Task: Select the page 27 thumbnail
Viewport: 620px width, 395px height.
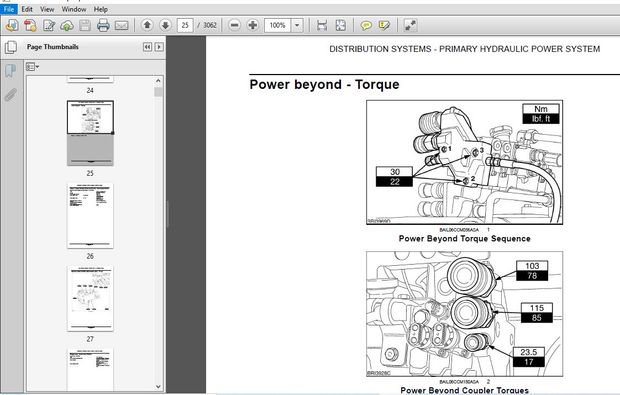Action: tap(90, 299)
